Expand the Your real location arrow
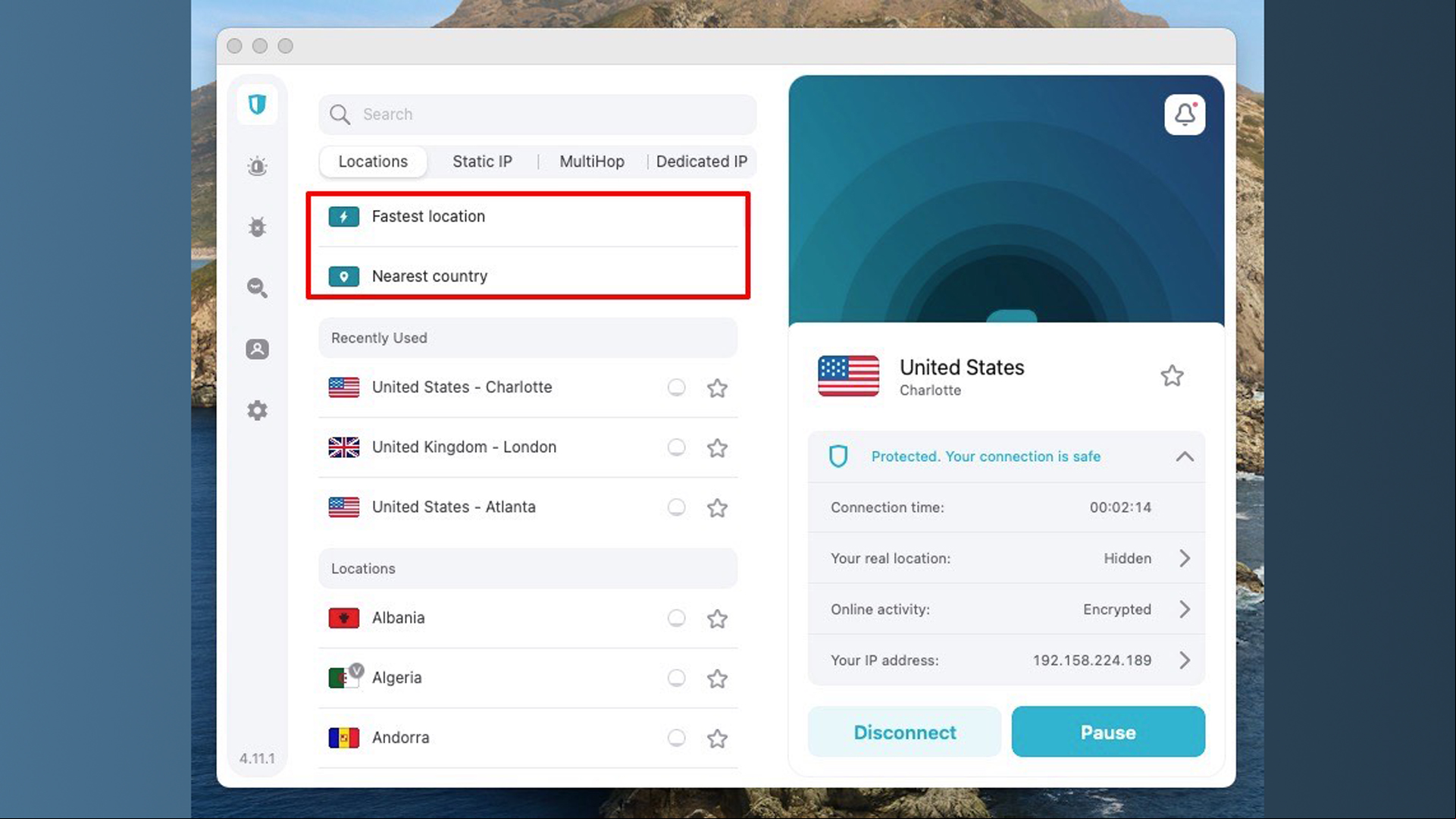1456x819 pixels. [1185, 558]
